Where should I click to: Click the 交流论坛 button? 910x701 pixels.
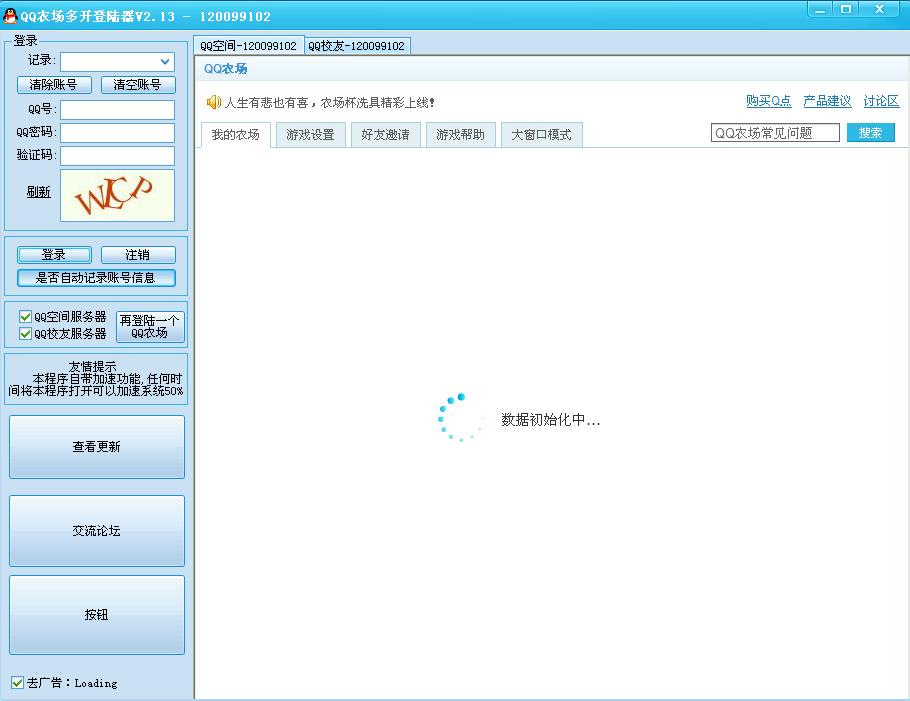pyautogui.click(x=97, y=531)
